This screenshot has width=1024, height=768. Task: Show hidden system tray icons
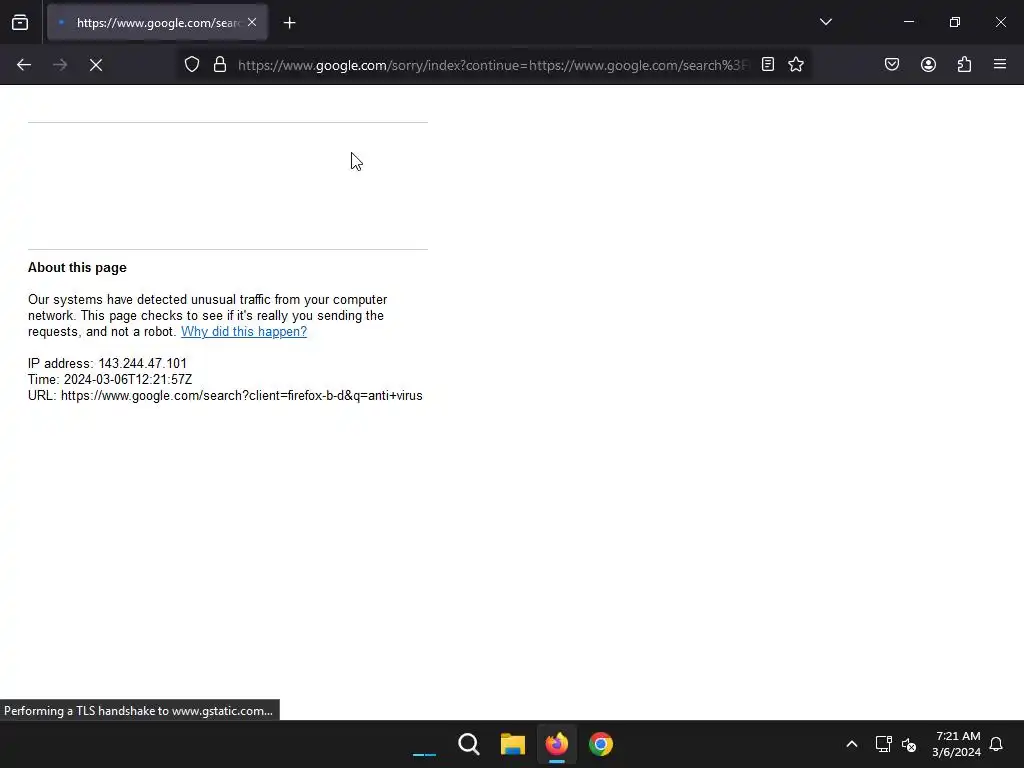pyautogui.click(x=852, y=744)
